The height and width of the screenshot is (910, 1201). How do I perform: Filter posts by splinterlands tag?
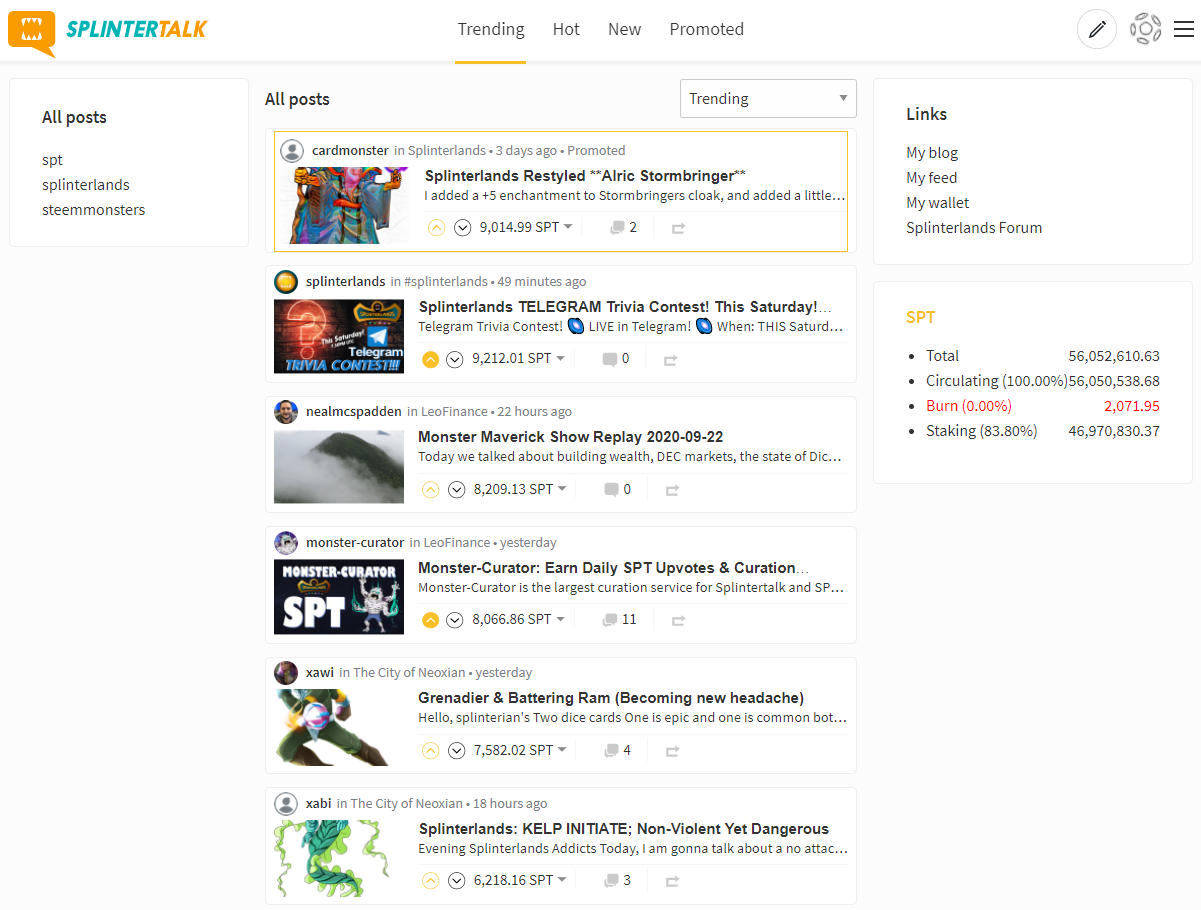click(x=86, y=185)
